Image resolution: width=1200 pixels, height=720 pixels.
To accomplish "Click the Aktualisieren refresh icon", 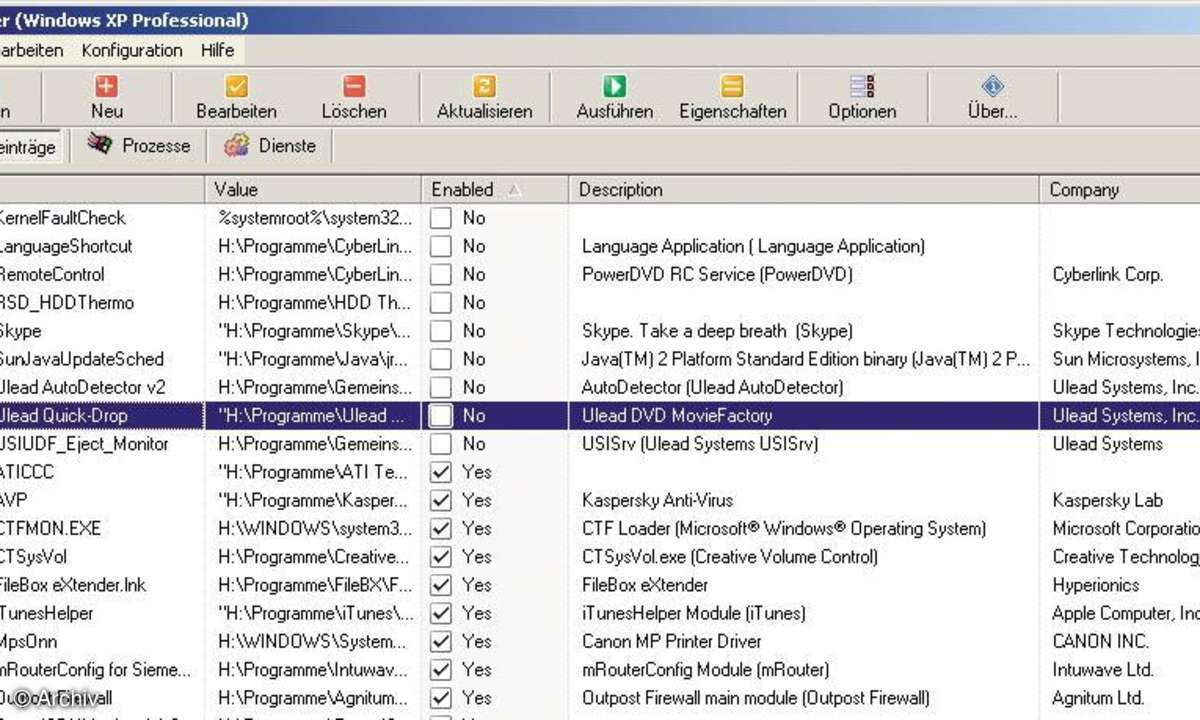I will 484,87.
